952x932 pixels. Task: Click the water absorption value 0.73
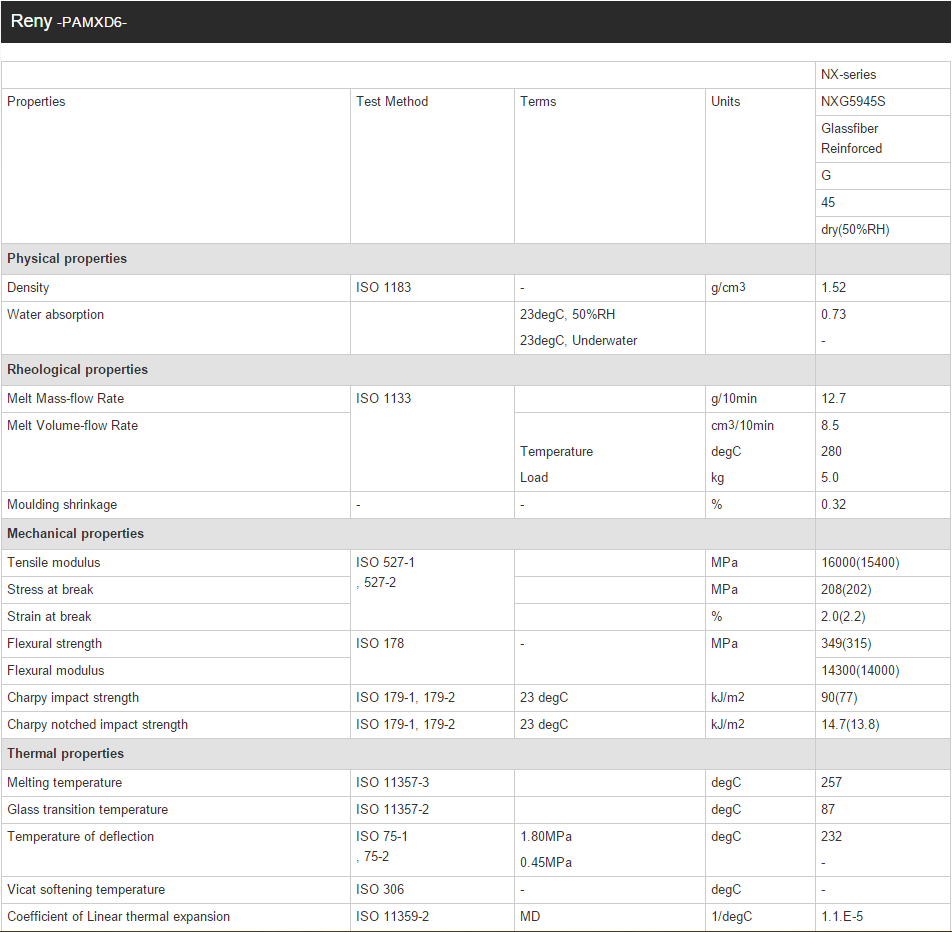tap(833, 315)
